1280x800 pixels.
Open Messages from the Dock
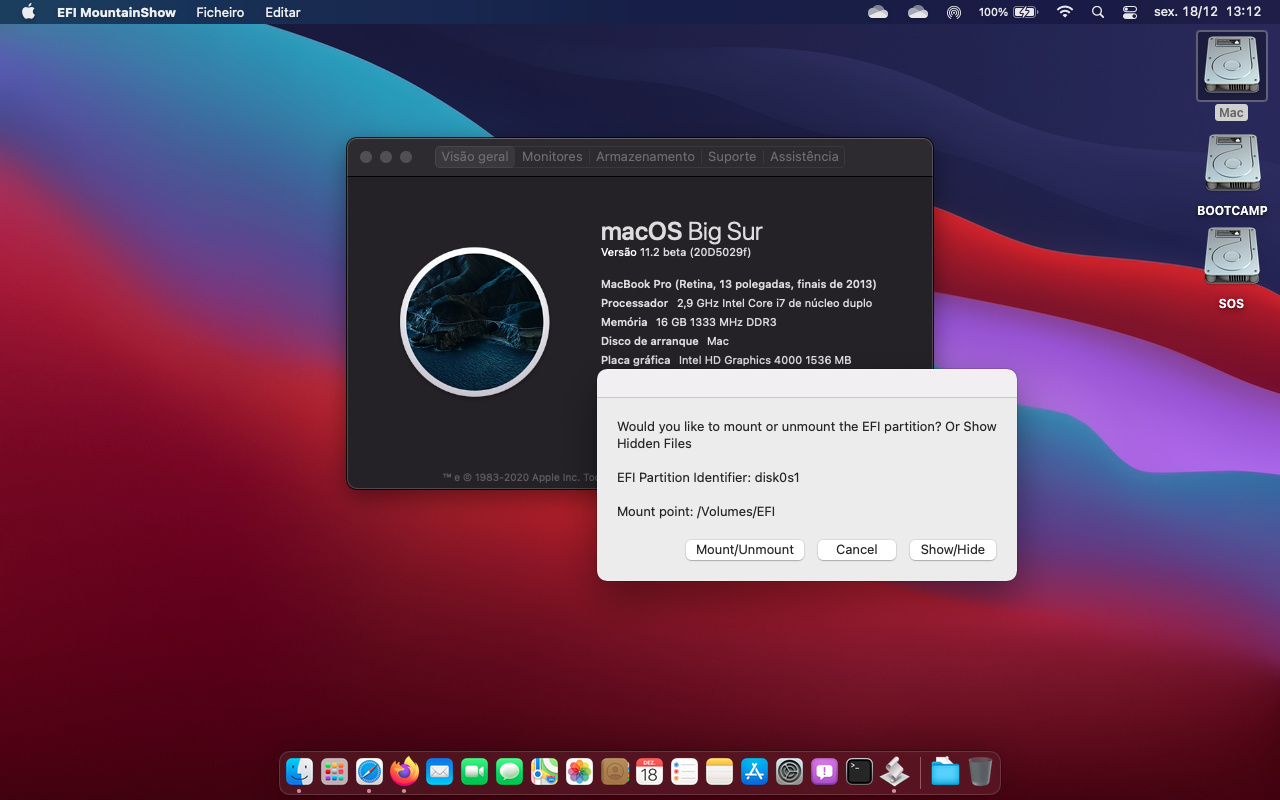click(x=509, y=771)
